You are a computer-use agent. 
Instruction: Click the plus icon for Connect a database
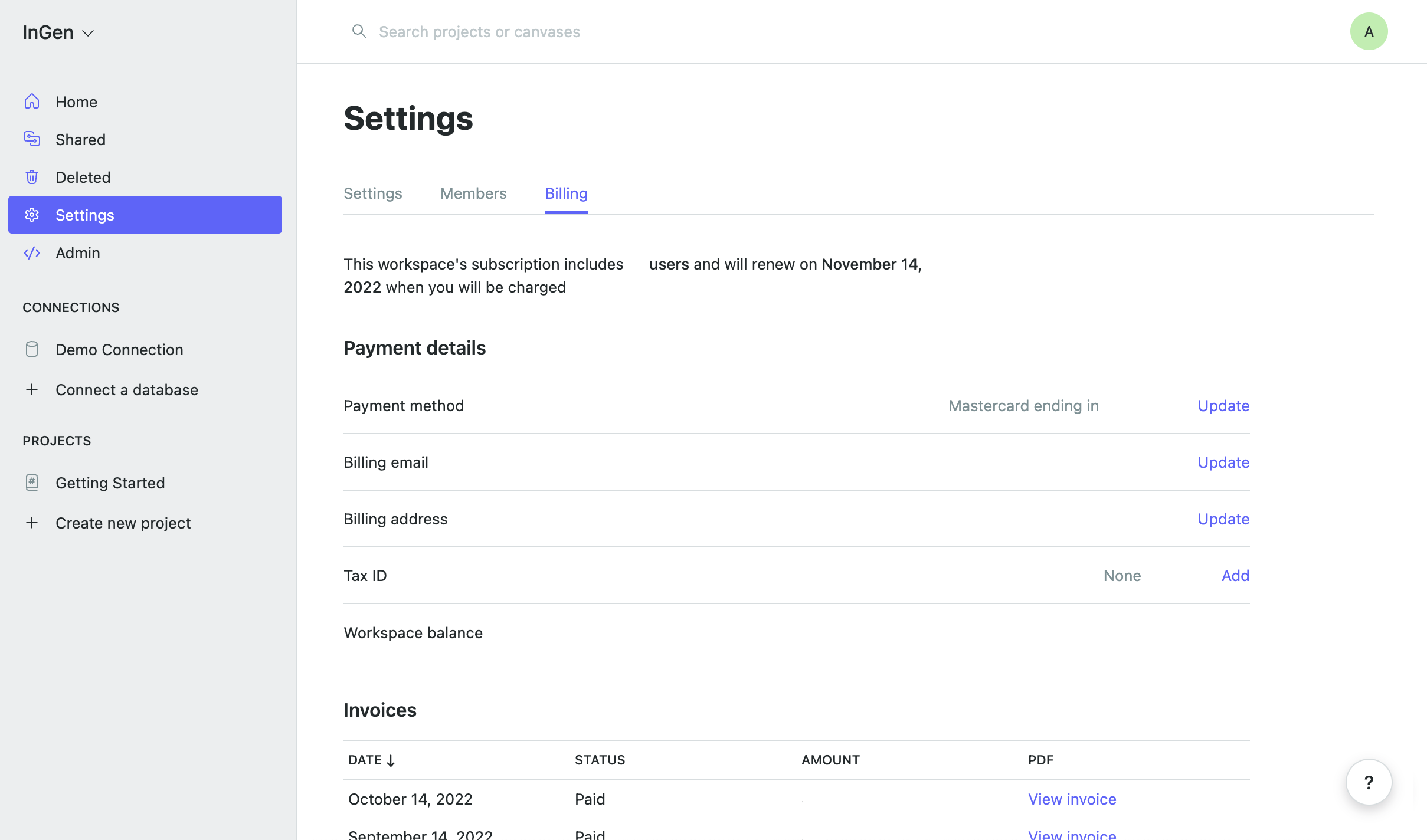pyautogui.click(x=32, y=389)
